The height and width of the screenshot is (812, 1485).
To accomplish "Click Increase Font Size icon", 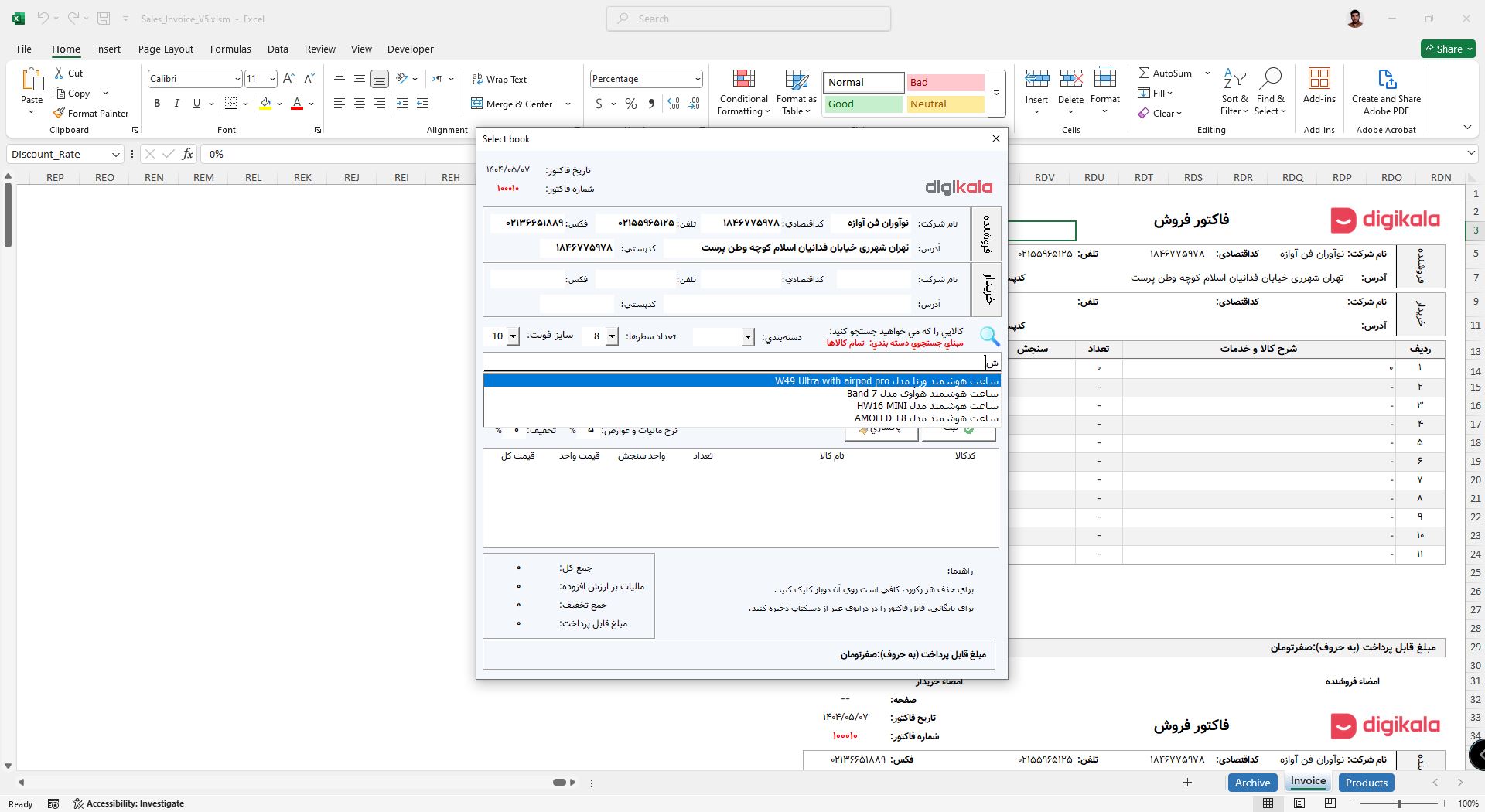I will [288, 78].
